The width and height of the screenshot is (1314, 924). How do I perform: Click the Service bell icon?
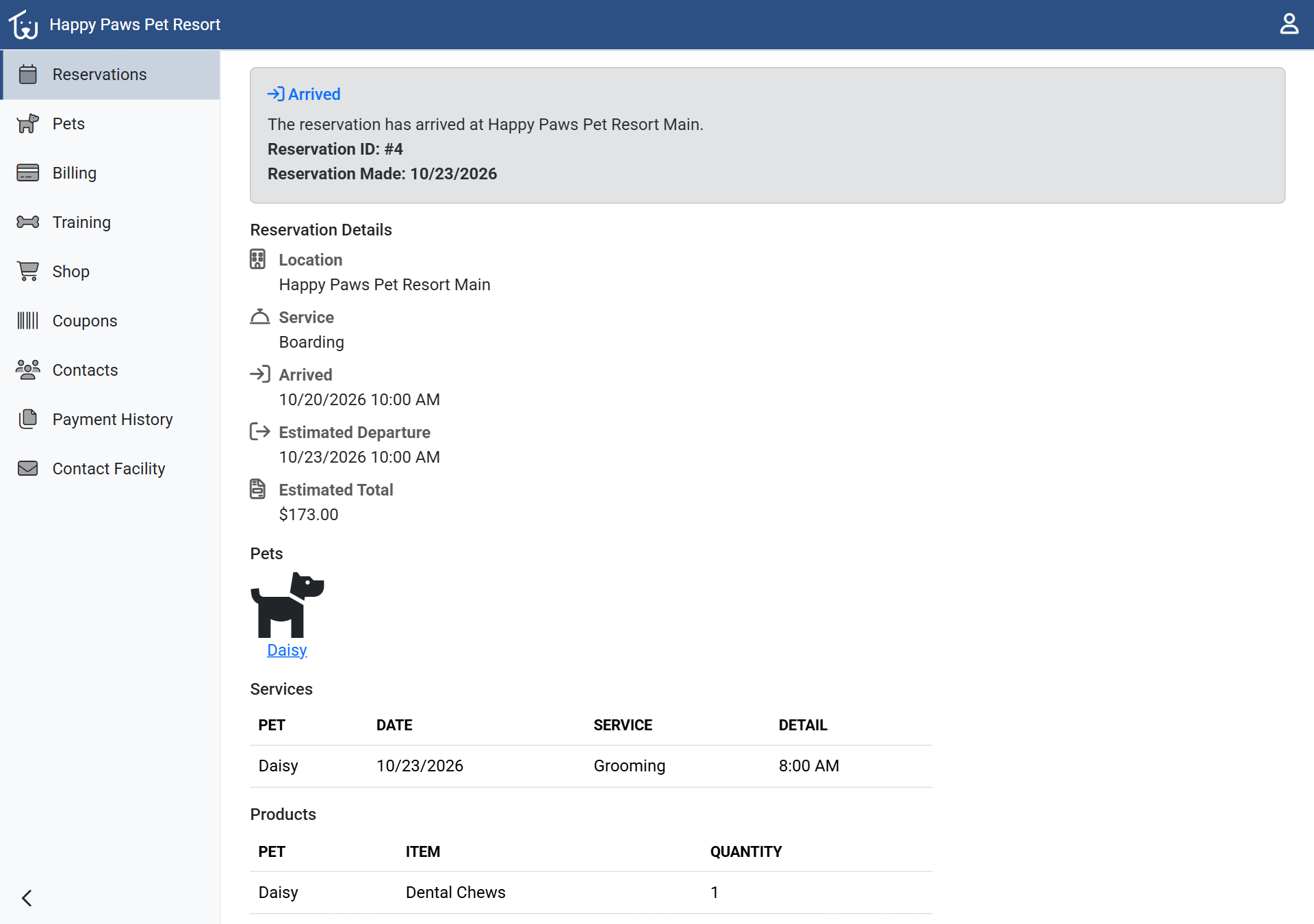pyautogui.click(x=259, y=317)
